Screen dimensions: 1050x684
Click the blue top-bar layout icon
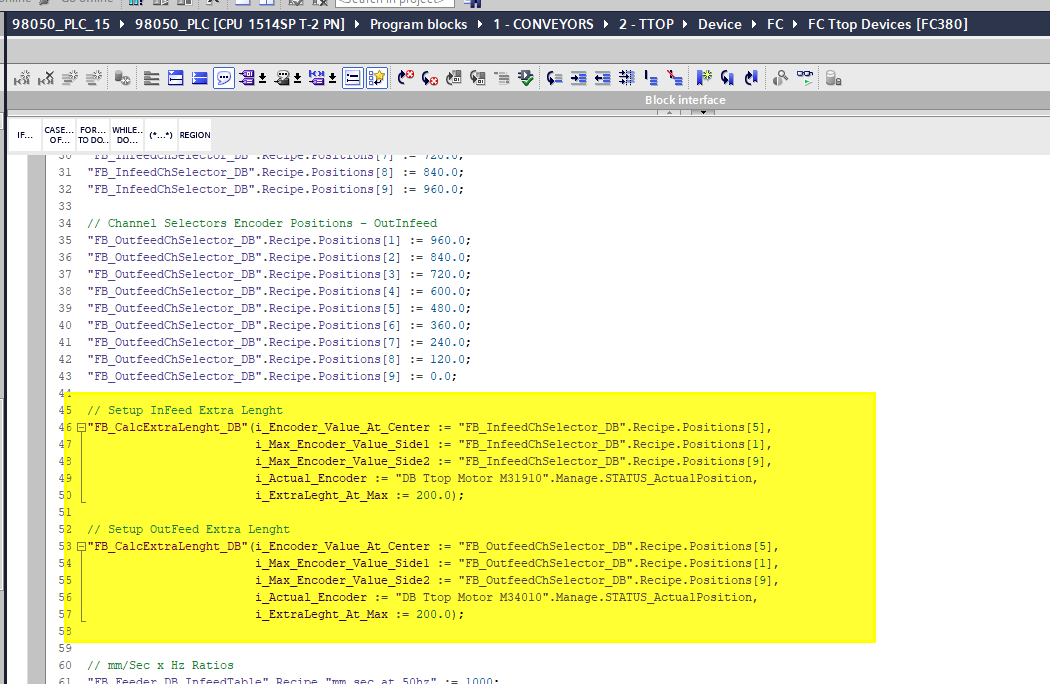(x=175, y=78)
